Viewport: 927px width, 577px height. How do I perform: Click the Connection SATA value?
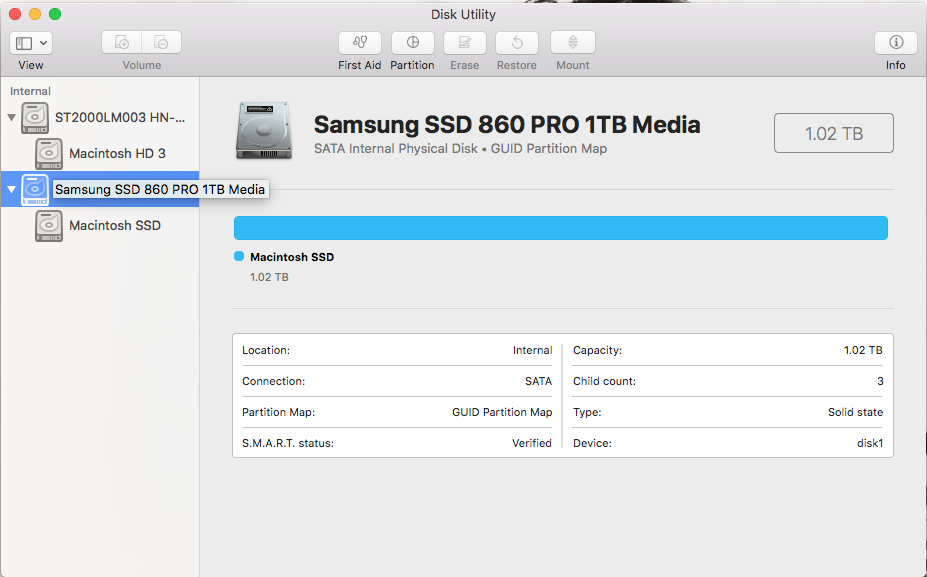click(538, 381)
